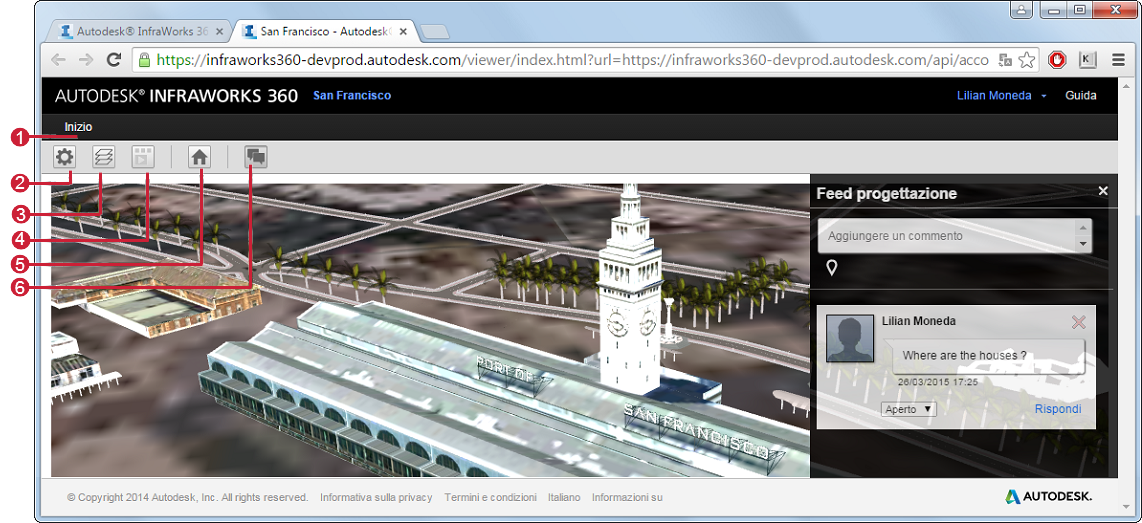Close the Autodesk InfraWorks 36 tab

[x=220, y=31]
